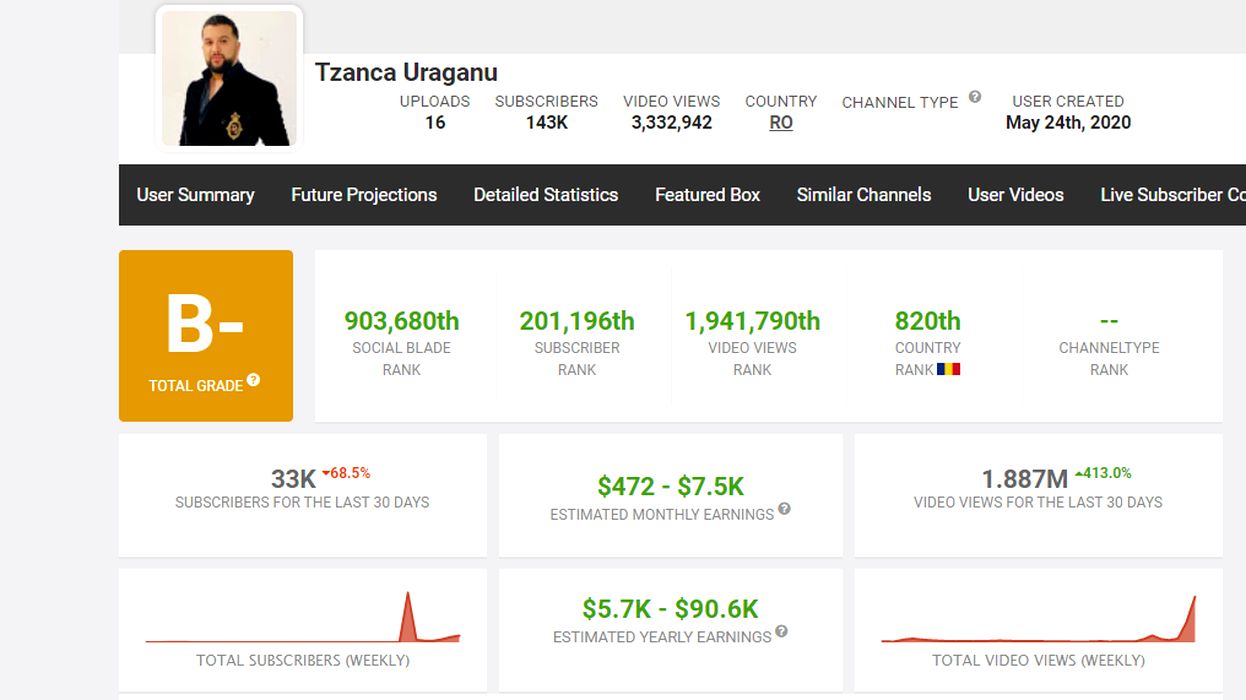
Task: Open the User Videos tab
Action: point(1015,195)
